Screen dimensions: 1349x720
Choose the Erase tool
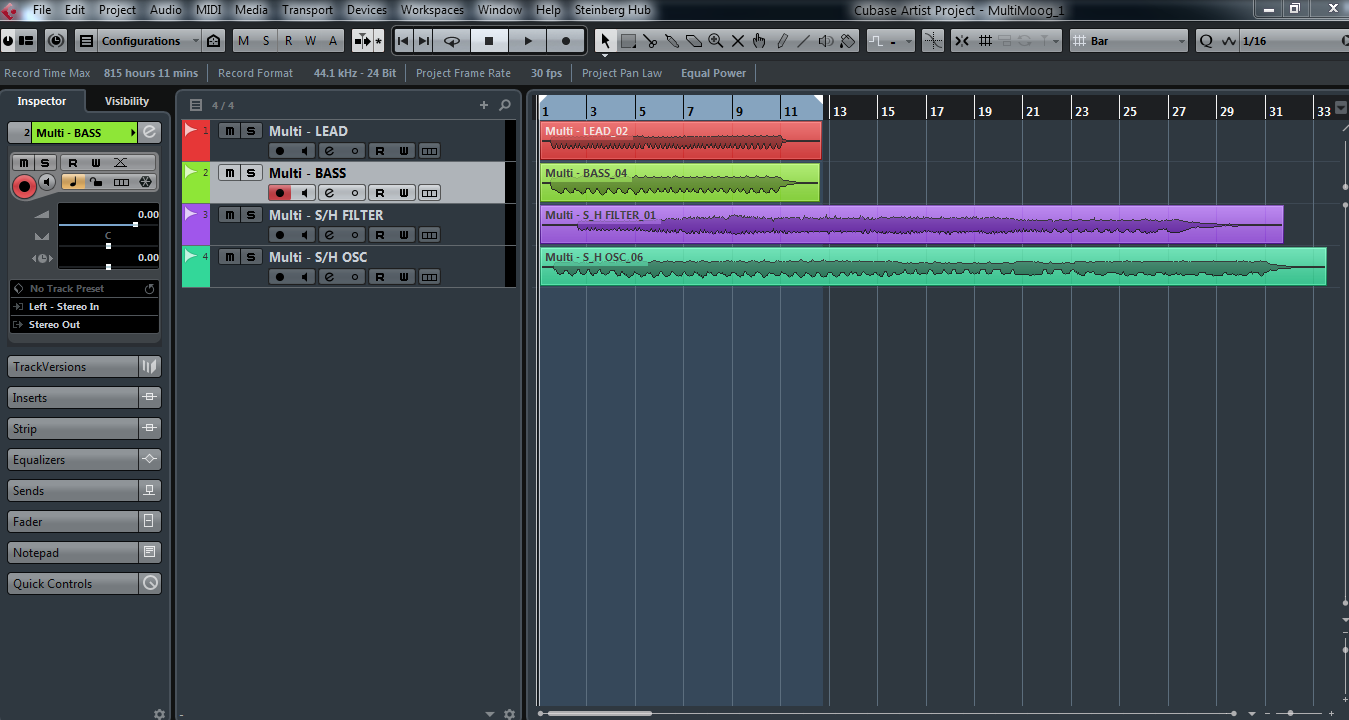pyautogui.click(x=694, y=41)
